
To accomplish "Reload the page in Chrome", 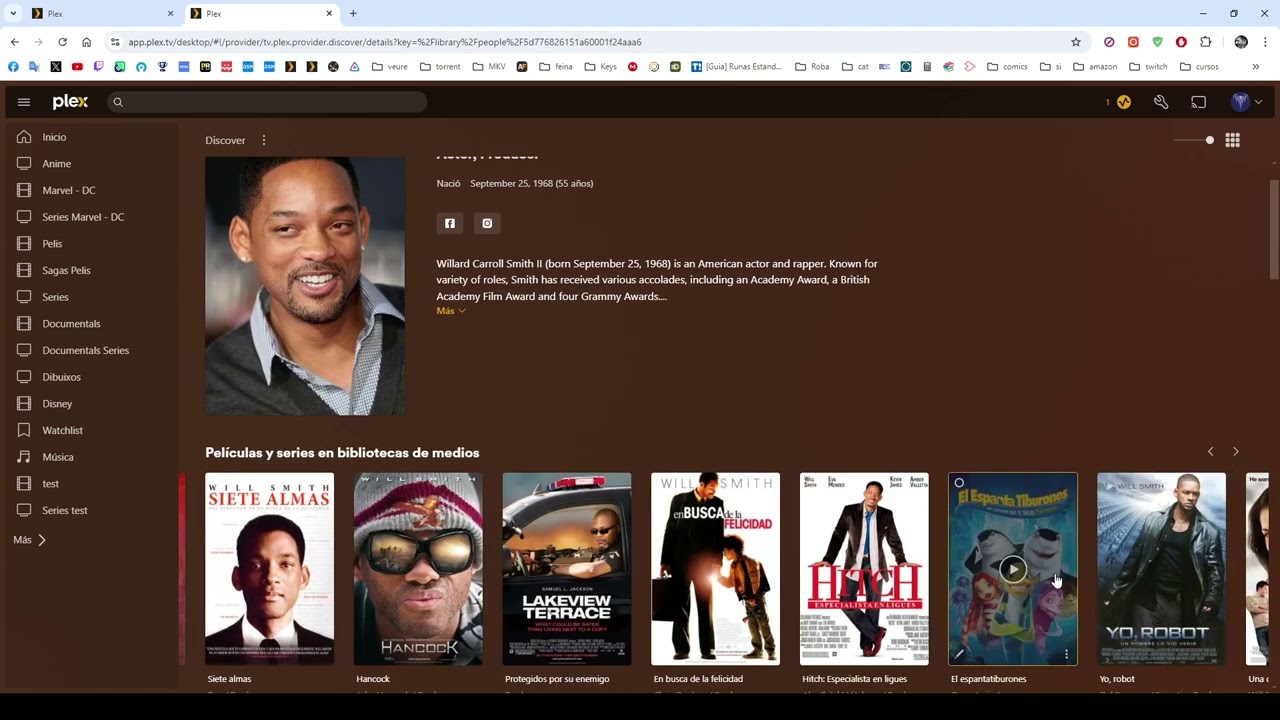I will coord(62,42).
